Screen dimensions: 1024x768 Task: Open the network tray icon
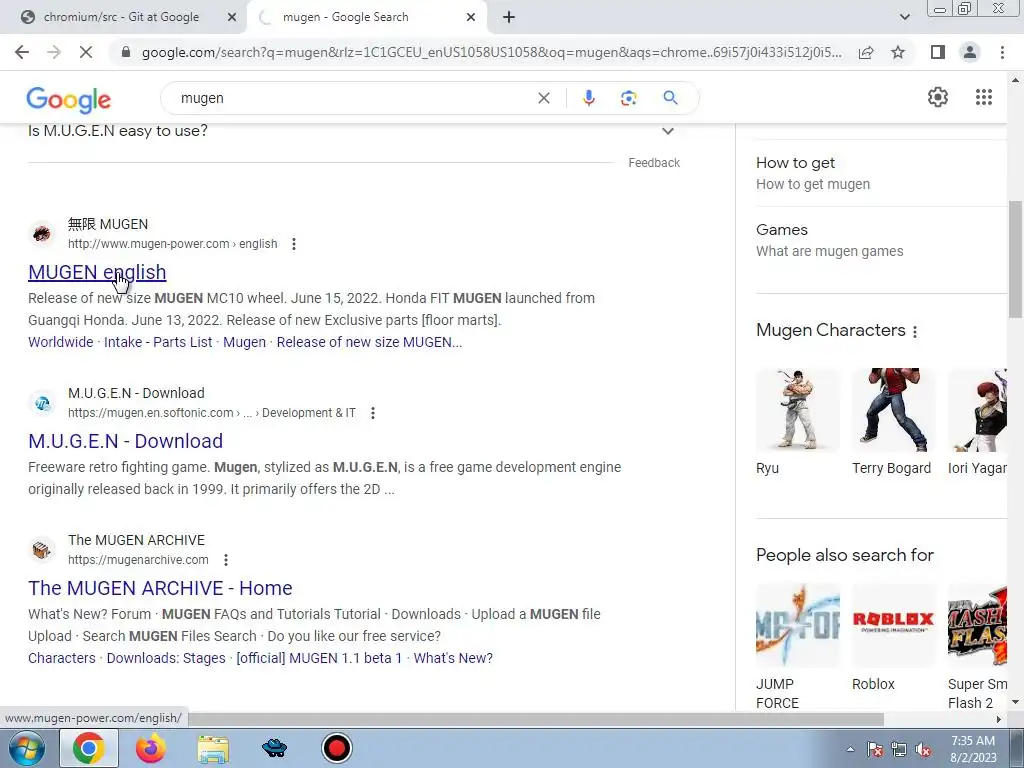pyautogui.click(x=899, y=750)
